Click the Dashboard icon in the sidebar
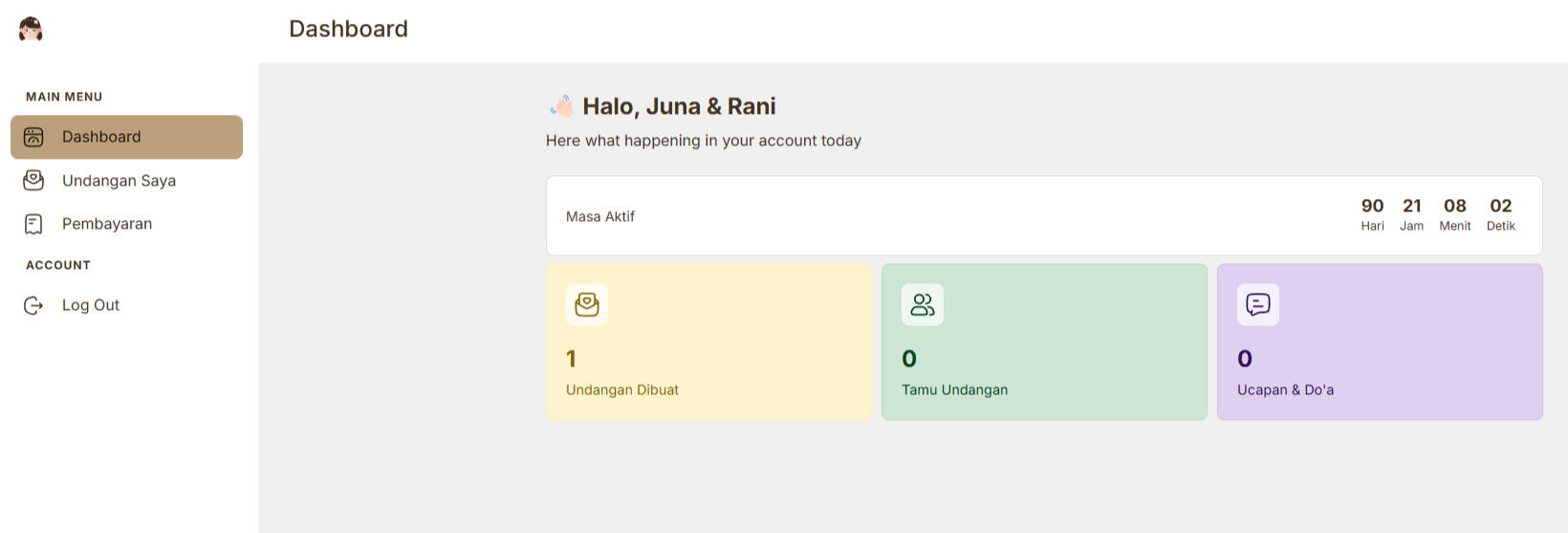This screenshot has height=533, width=1568. coord(33,137)
